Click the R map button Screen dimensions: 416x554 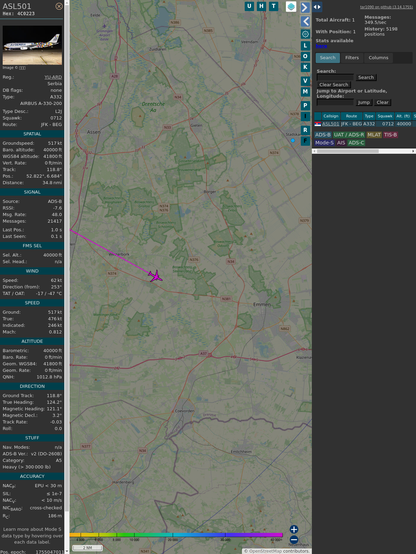[305, 130]
